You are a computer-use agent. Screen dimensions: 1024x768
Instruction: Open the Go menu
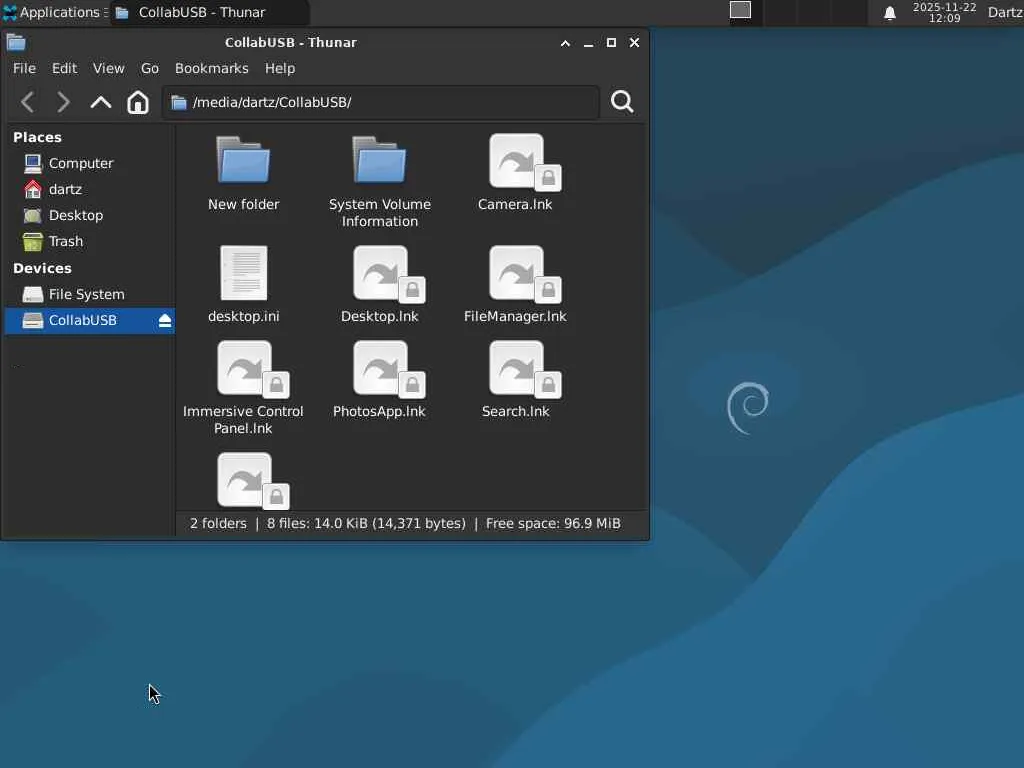[150, 69]
